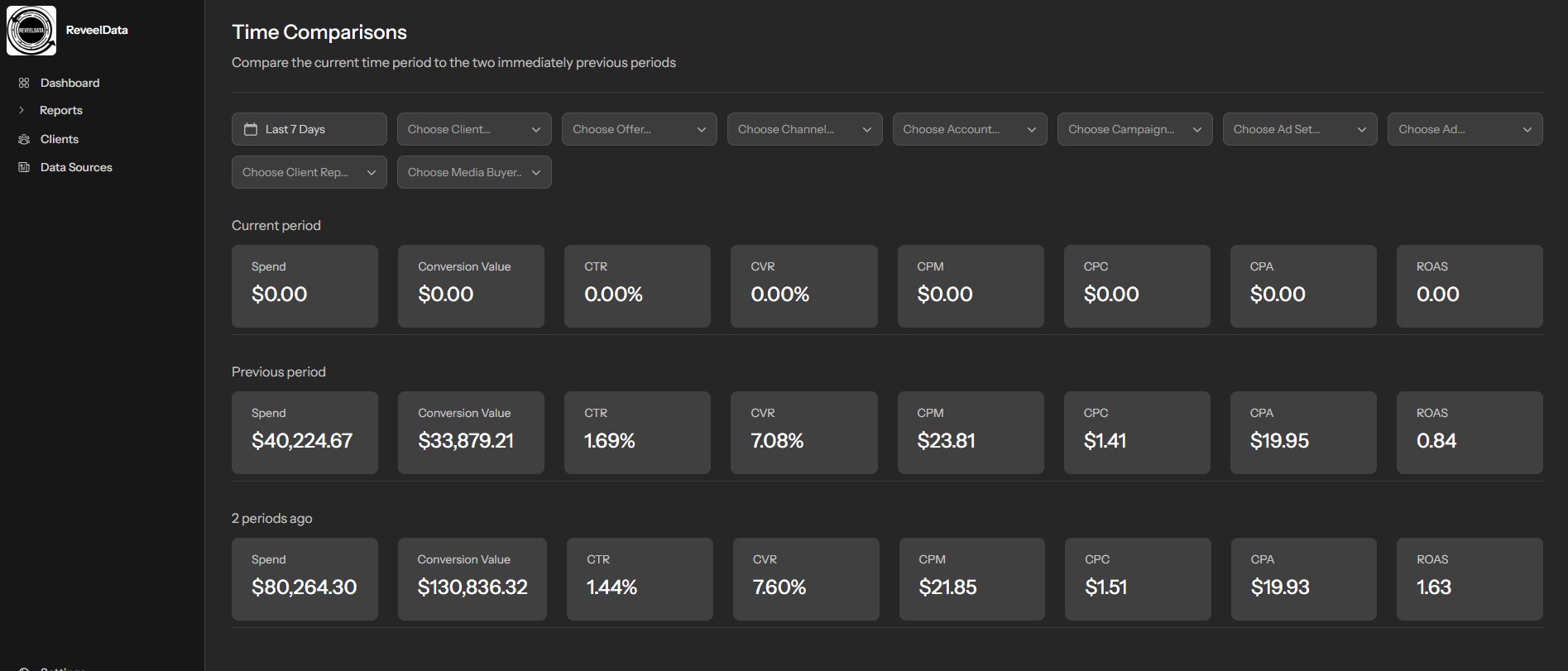Image resolution: width=1568 pixels, height=671 pixels.
Task: Click the Clients people icon
Action: (x=24, y=139)
